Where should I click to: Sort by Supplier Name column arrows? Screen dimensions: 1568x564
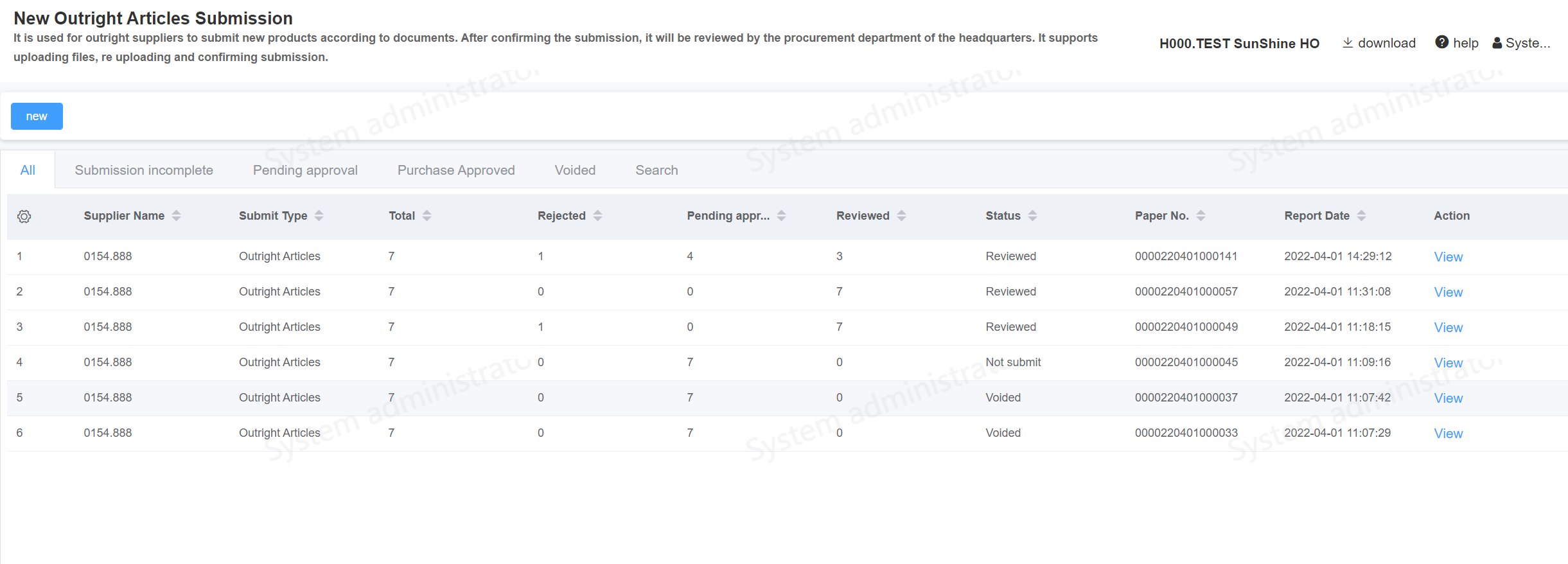176,216
